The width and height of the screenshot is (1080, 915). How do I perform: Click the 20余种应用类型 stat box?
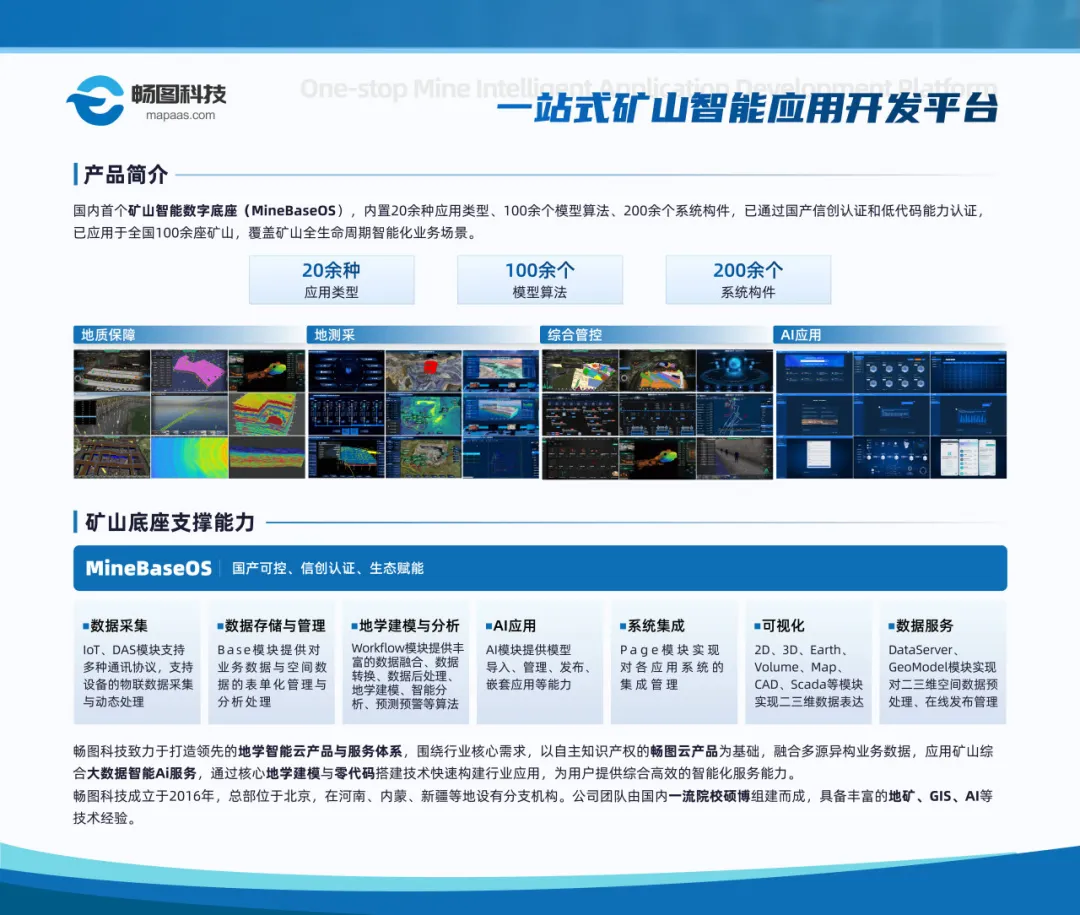331,279
